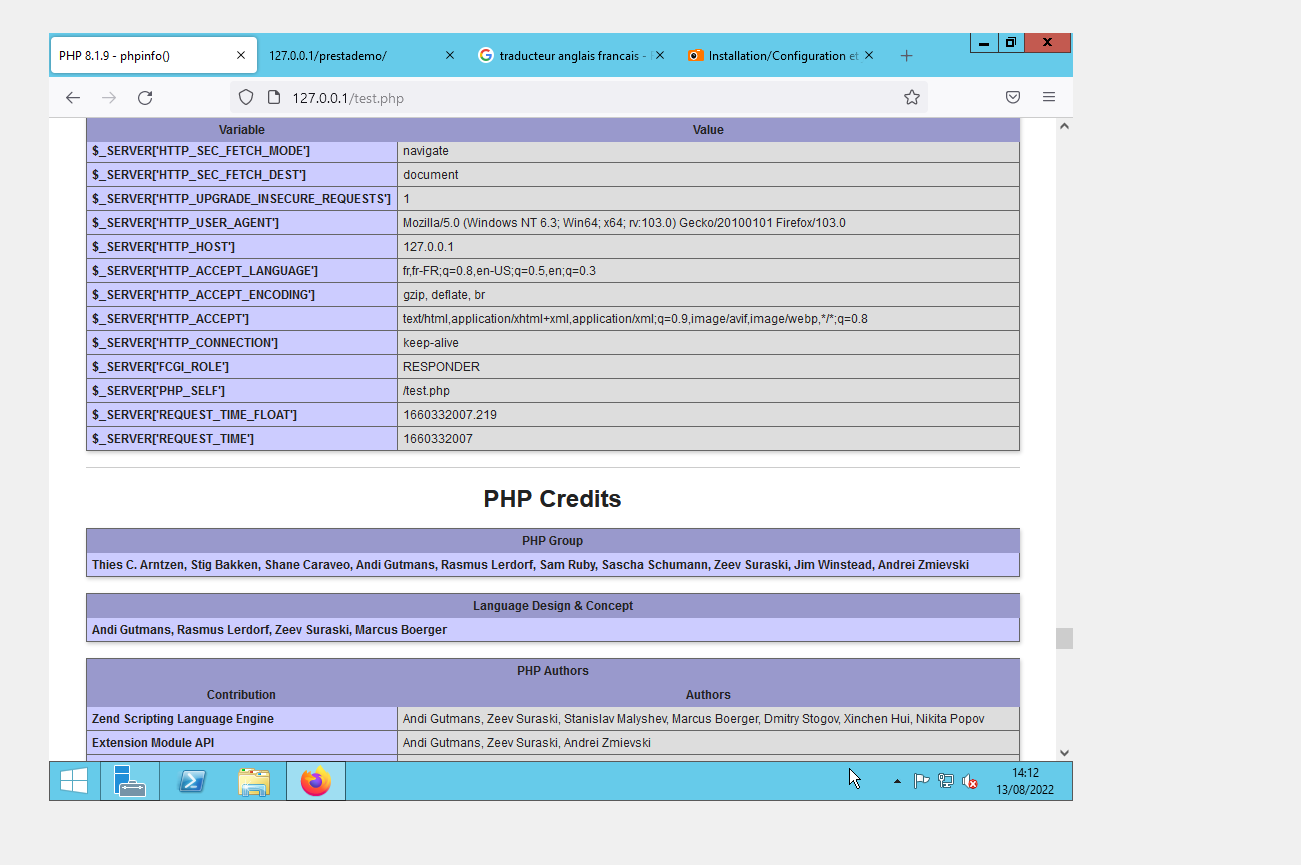Click the $_SERVER['HTTP_ACCEPT_LANGUAGE'] cell

click(x=242, y=271)
